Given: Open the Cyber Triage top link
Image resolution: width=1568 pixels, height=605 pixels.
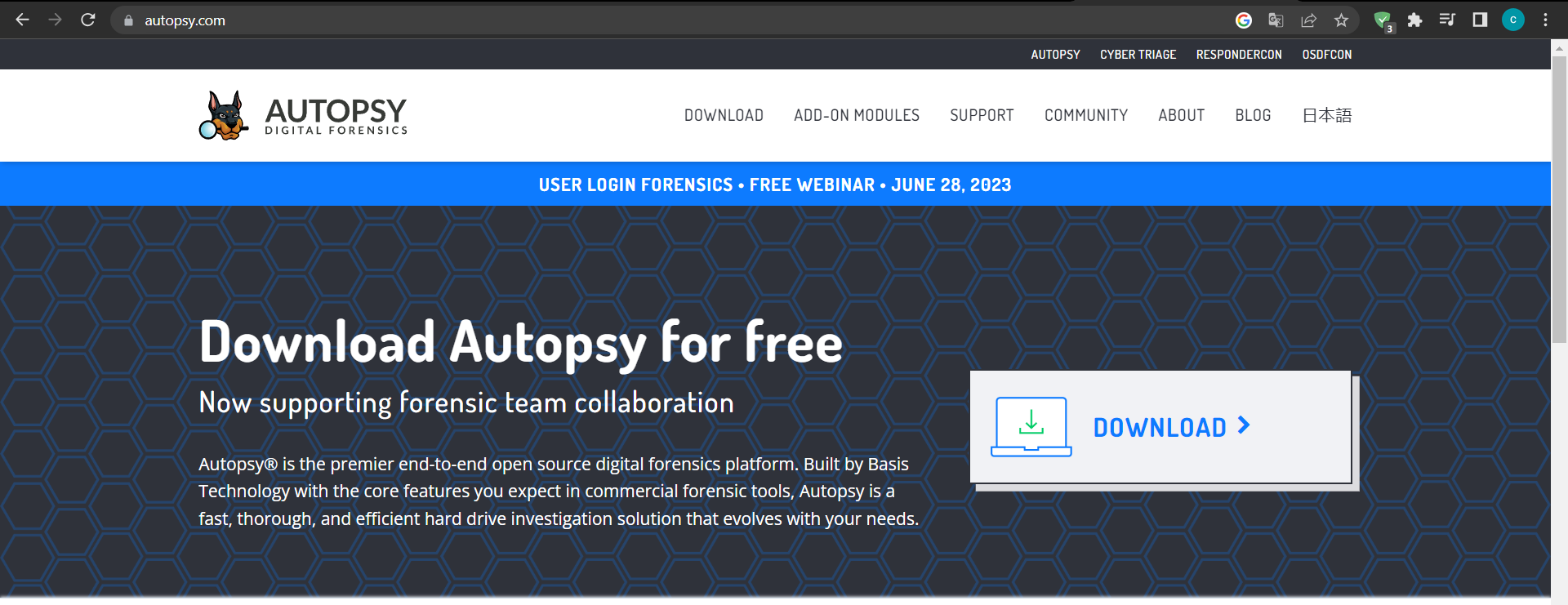Looking at the screenshot, I should pyautogui.click(x=1138, y=55).
